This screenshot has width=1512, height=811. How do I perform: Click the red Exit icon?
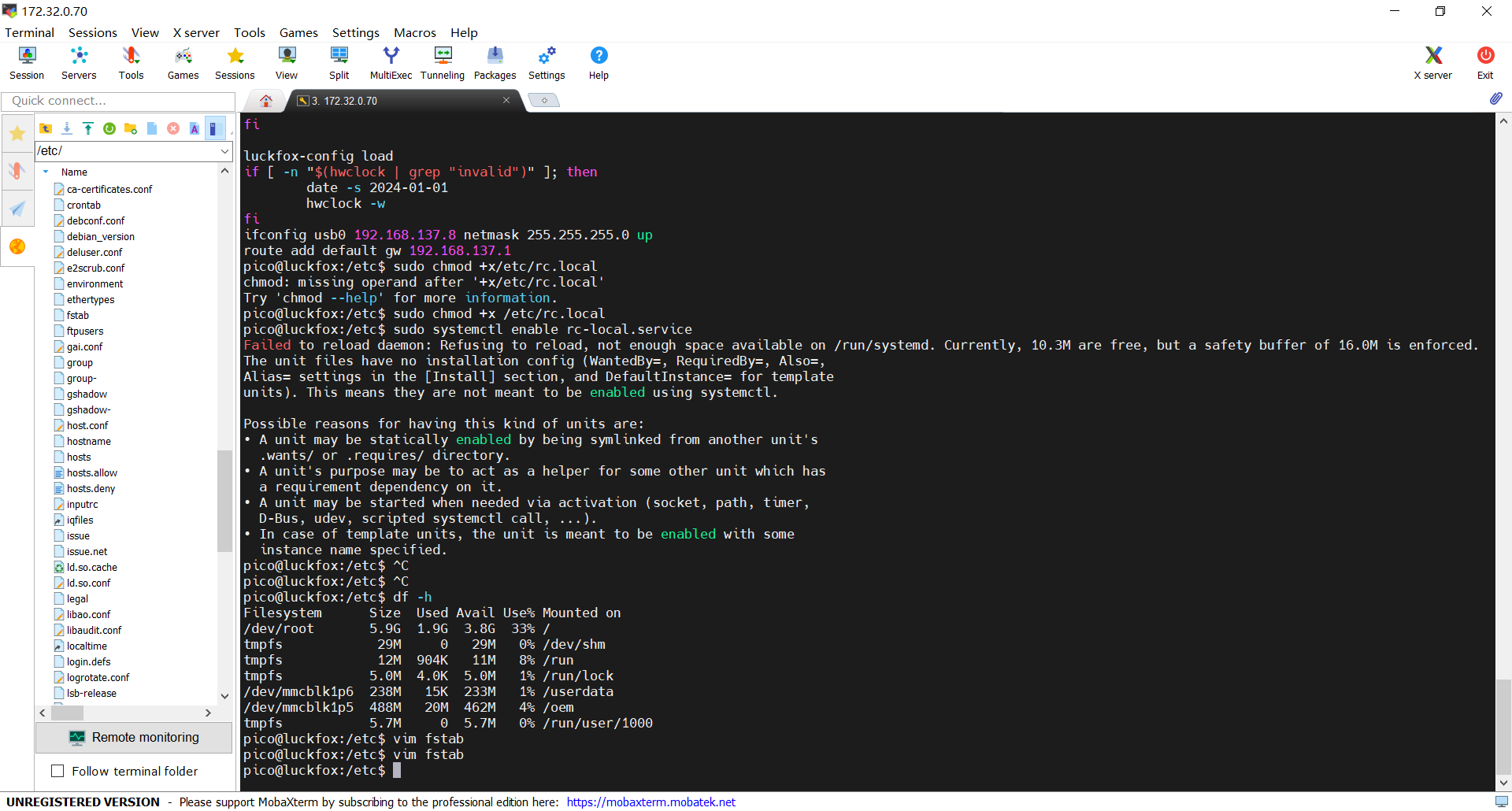1485,63
